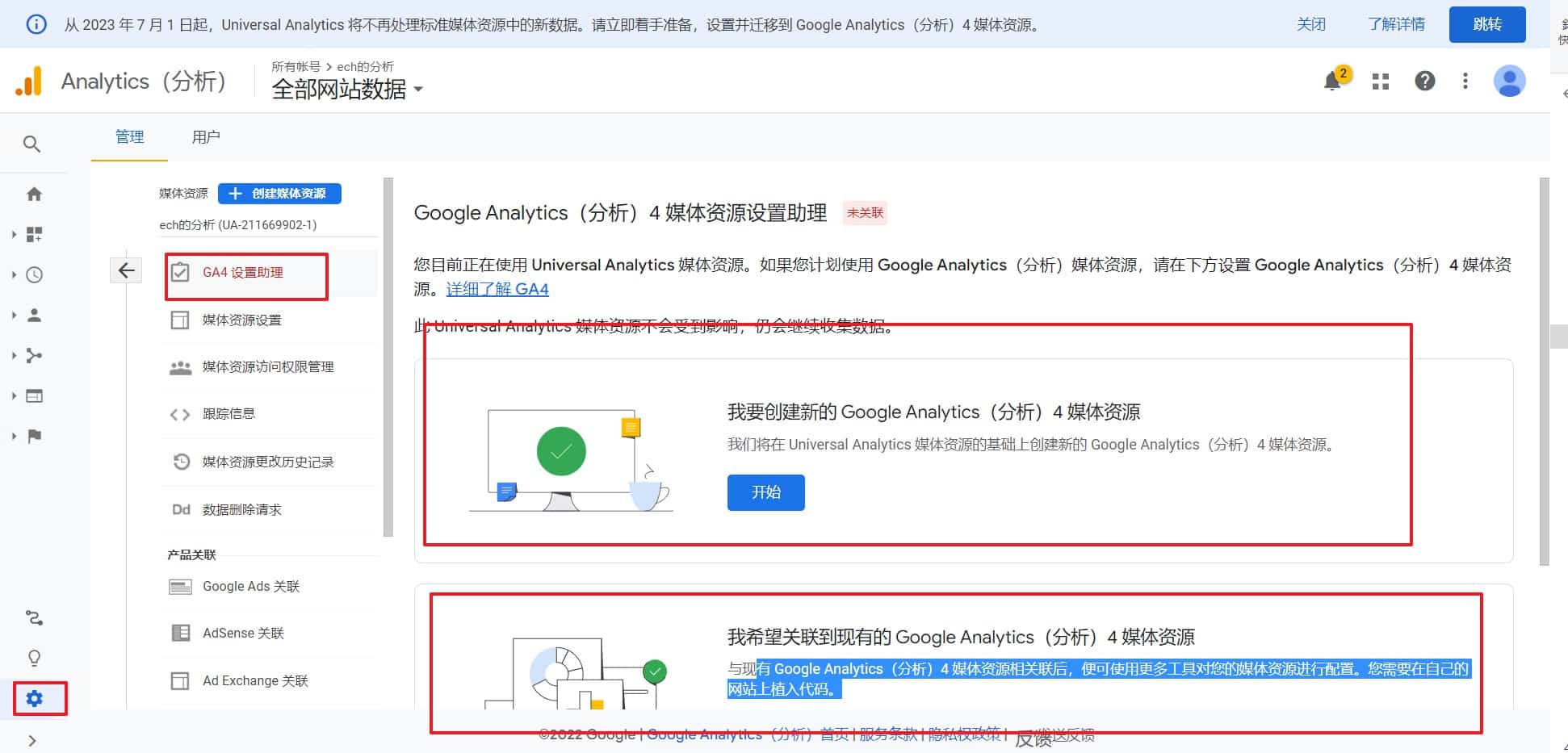Click 了解详情 in the top banner
Image resolution: width=1568 pixels, height=753 pixels.
1397,24
